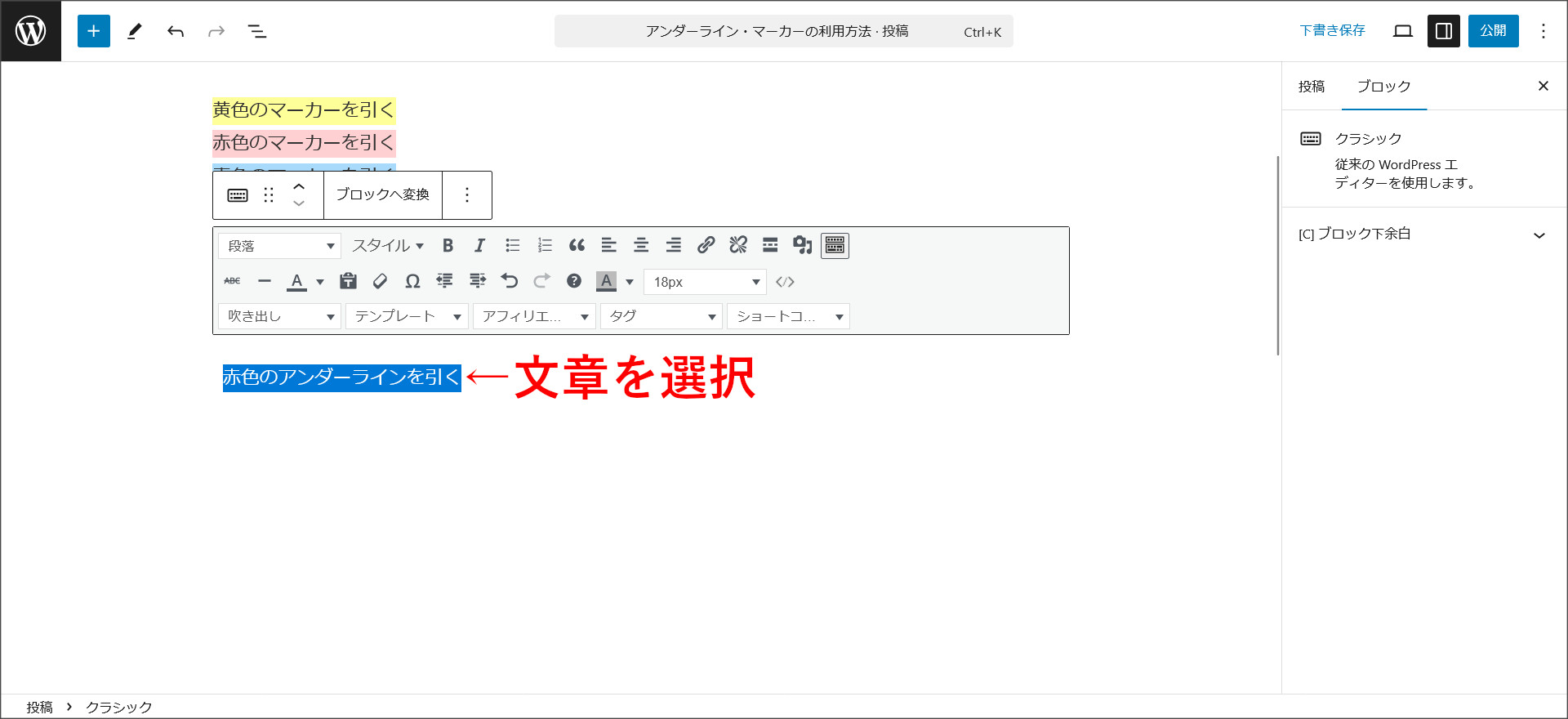Open the 段落 format dropdown
The height and width of the screenshot is (719, 1568).
279,246
